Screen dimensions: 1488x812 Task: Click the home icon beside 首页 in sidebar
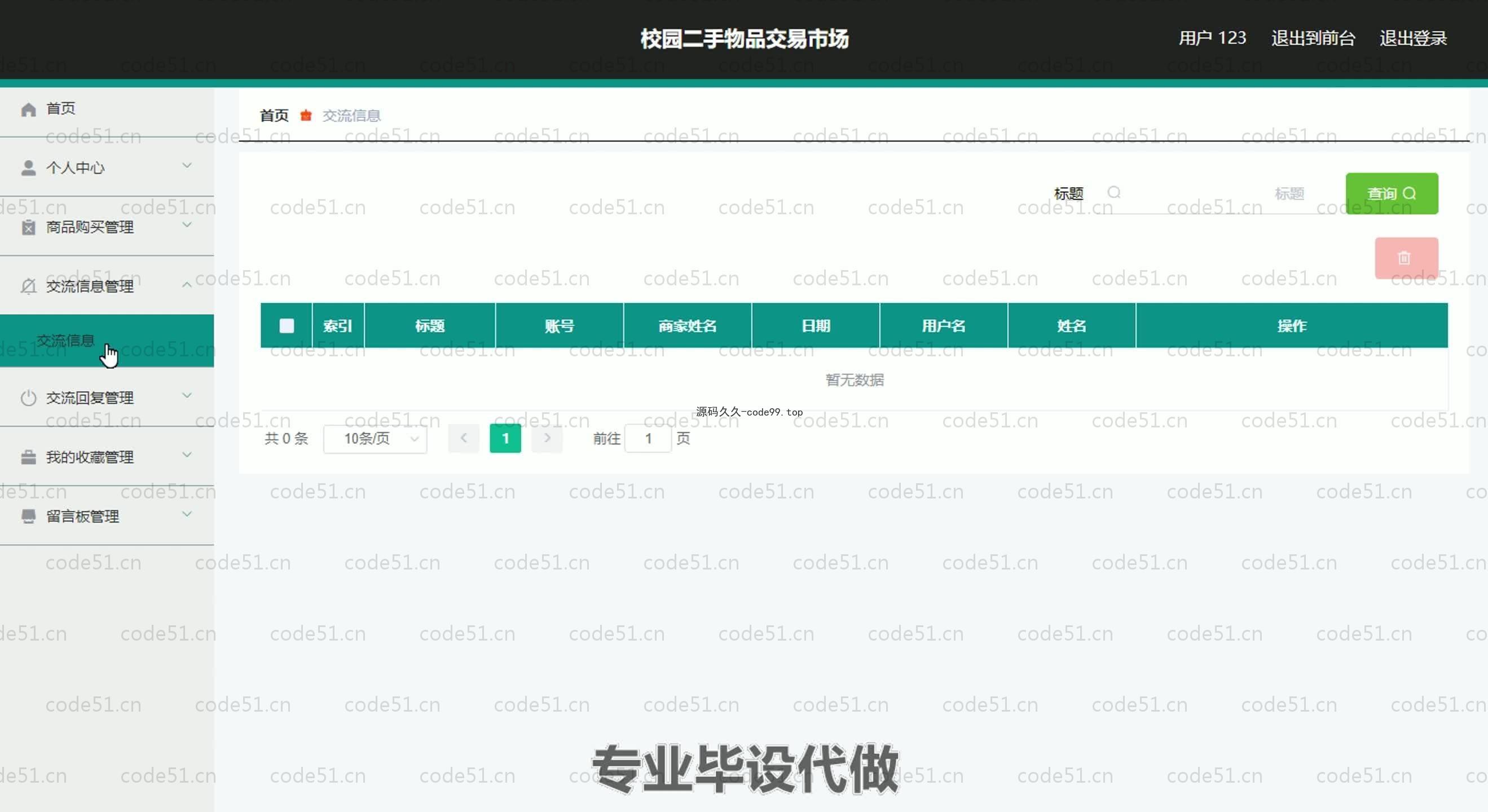click(28, 109)
